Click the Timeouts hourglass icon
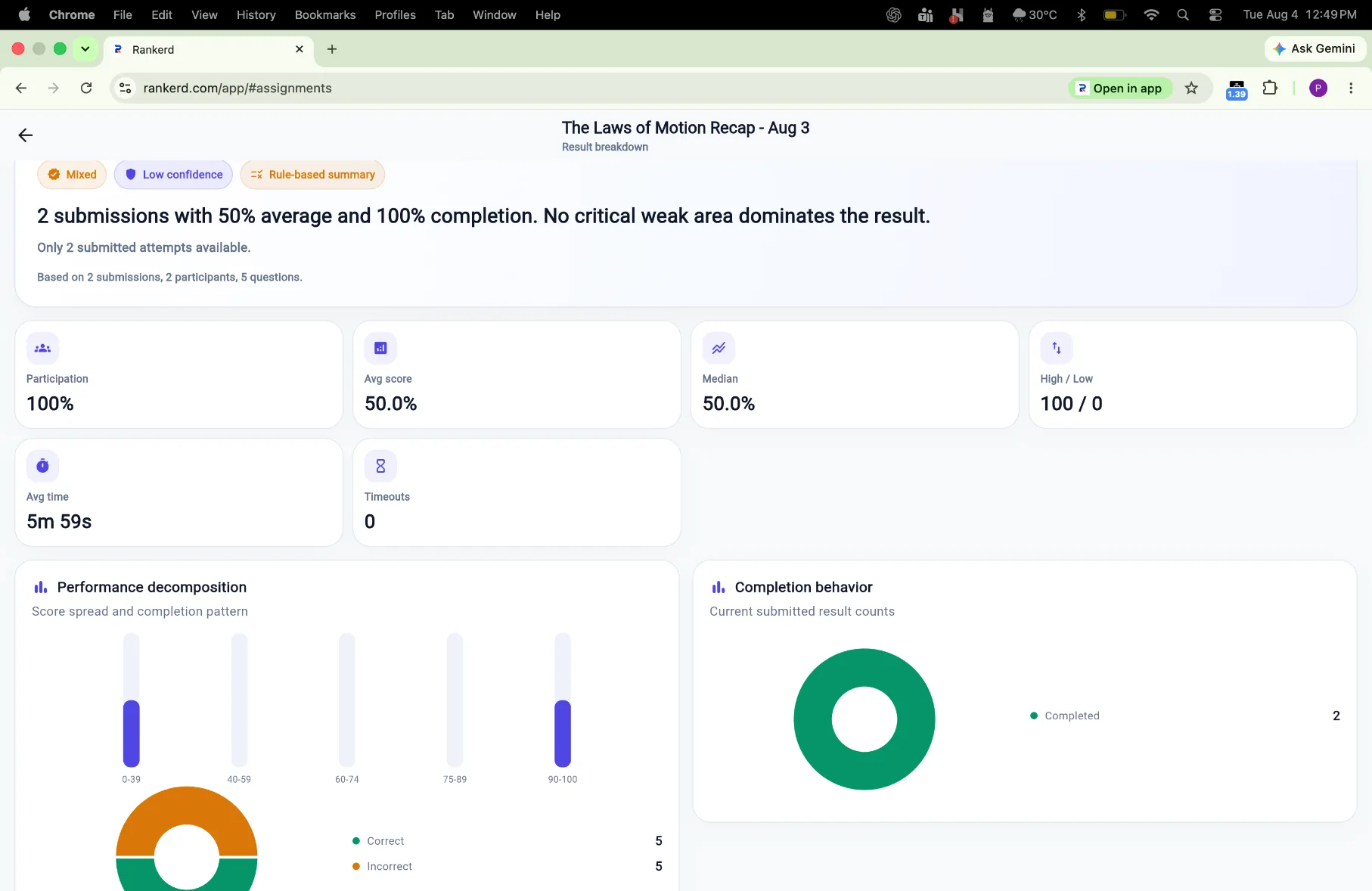 click(x=380, y=466)
